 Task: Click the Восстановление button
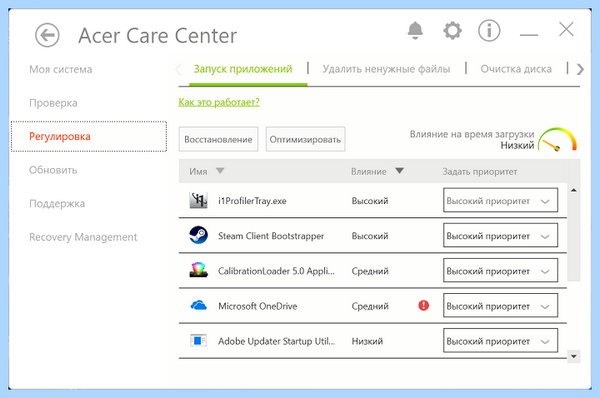click(x=218, y=139)
